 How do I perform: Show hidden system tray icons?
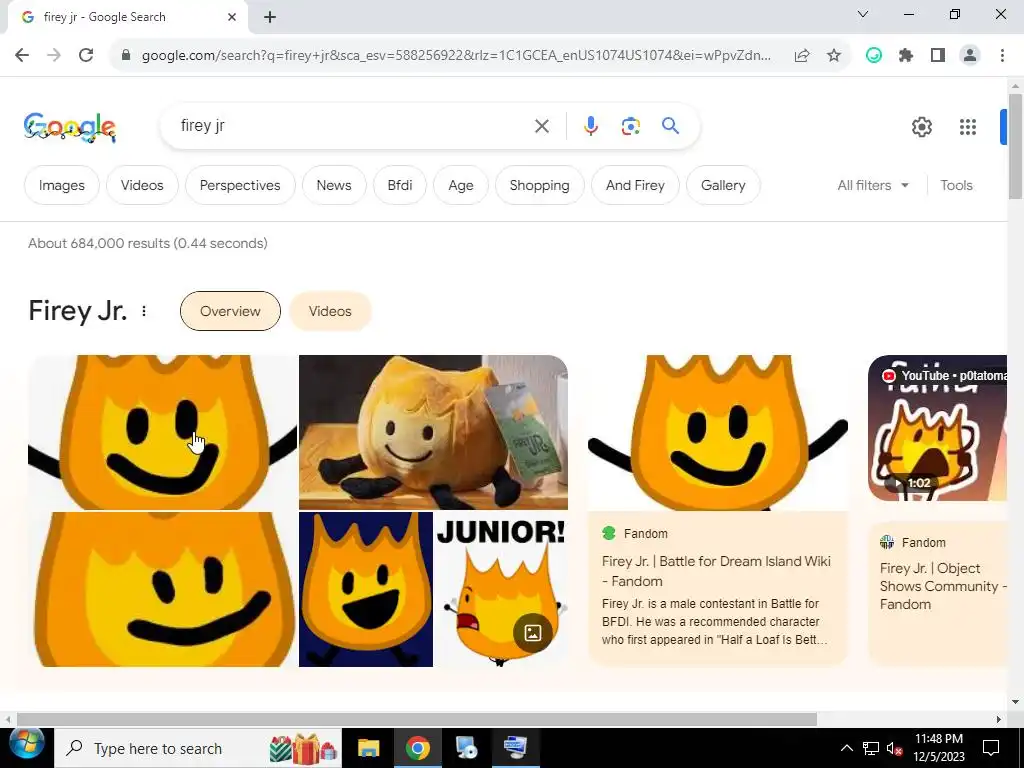coord(846,748)
